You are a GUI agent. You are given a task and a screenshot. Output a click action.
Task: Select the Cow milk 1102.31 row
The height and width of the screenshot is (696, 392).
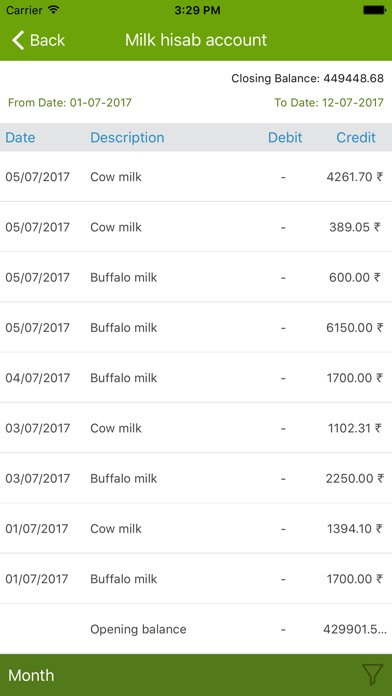(196, 428)
